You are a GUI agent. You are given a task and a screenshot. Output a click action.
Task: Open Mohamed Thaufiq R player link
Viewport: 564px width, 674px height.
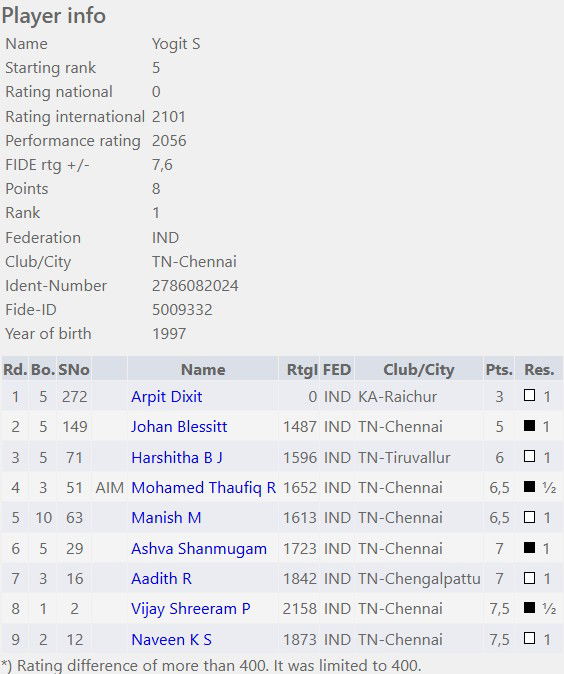coord(203,487)
